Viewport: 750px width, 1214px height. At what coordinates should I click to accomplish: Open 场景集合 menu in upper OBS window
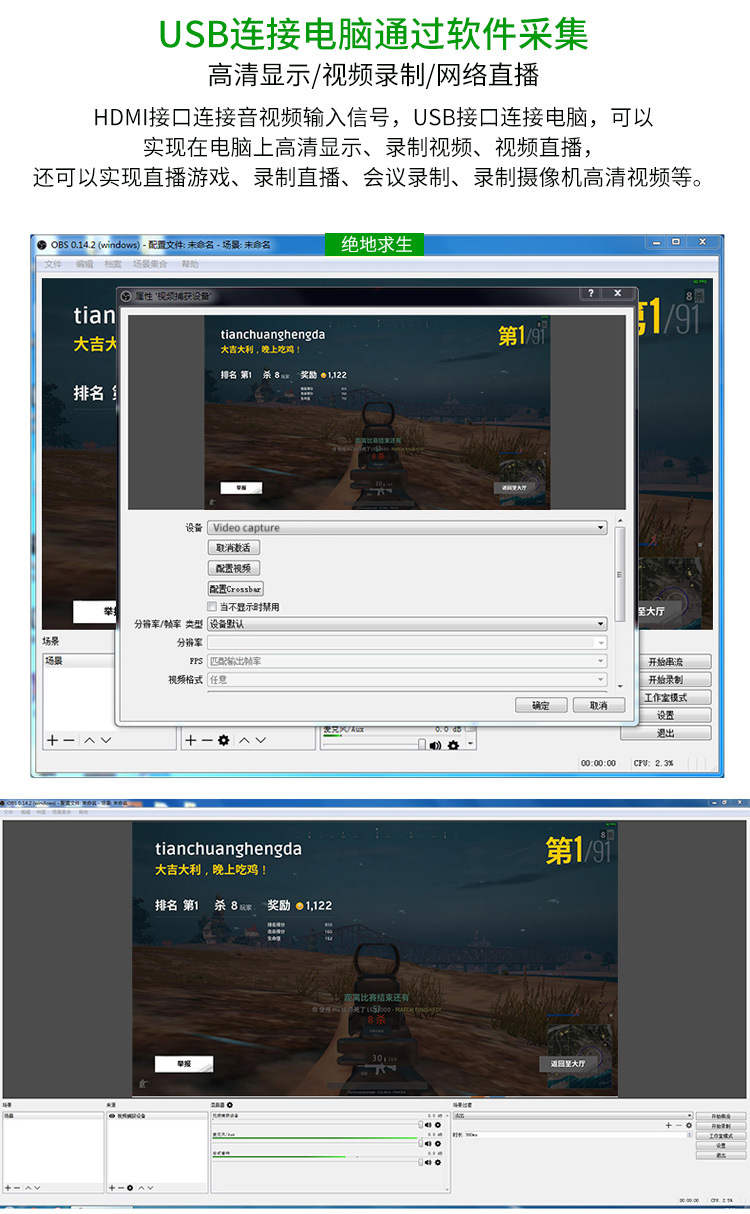pyautogui.click(x=150, y=264)
